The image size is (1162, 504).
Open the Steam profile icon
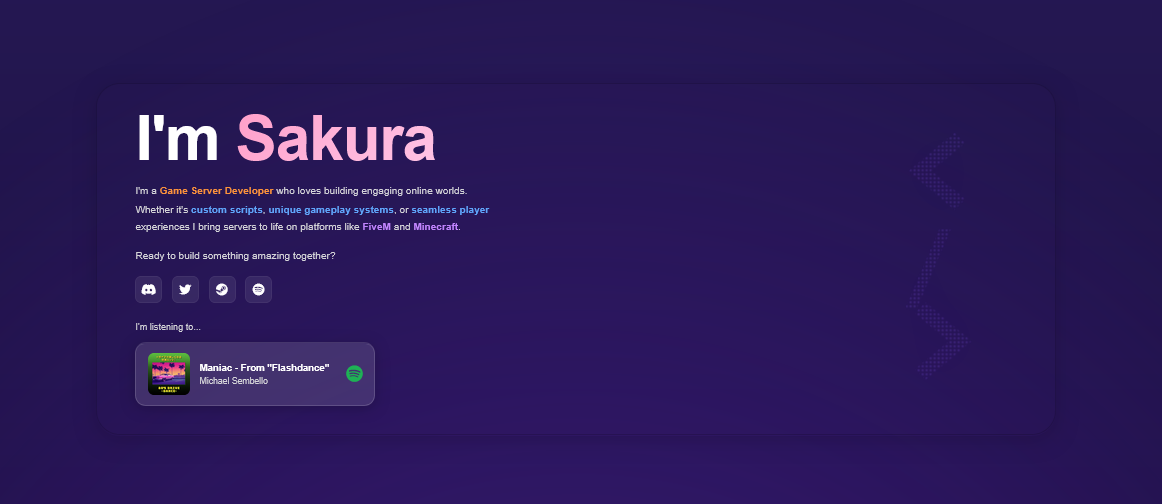click(x=222, y=290)
